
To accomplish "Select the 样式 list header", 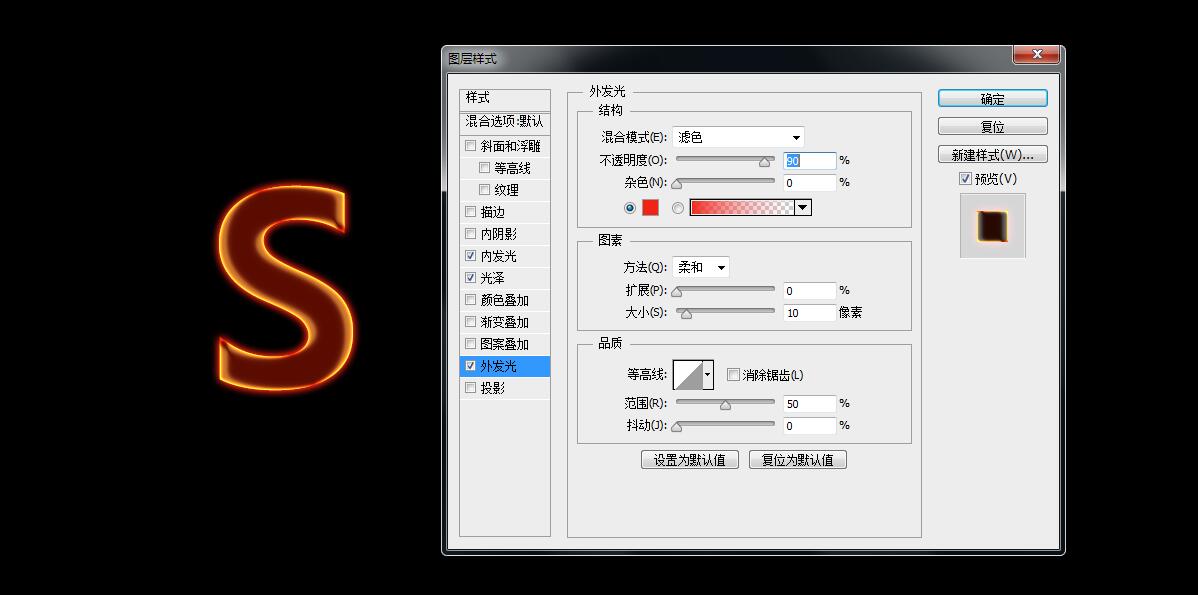I will (x=504, y=99).
